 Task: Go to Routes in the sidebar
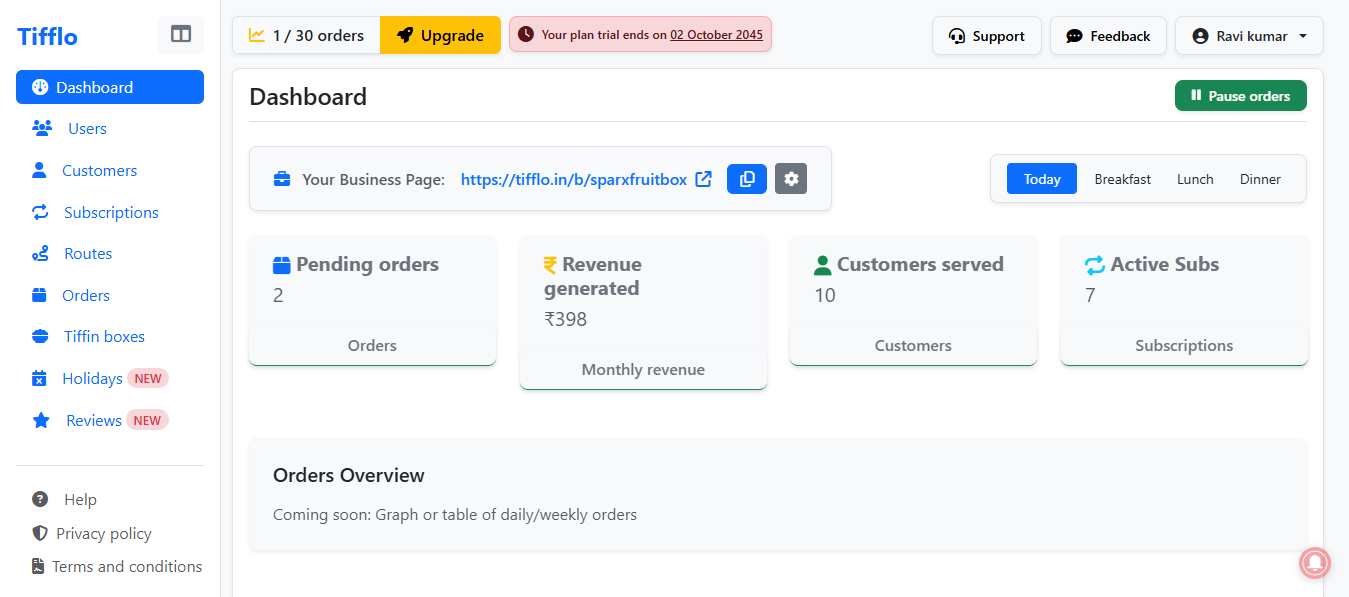[x=88, y=254]
